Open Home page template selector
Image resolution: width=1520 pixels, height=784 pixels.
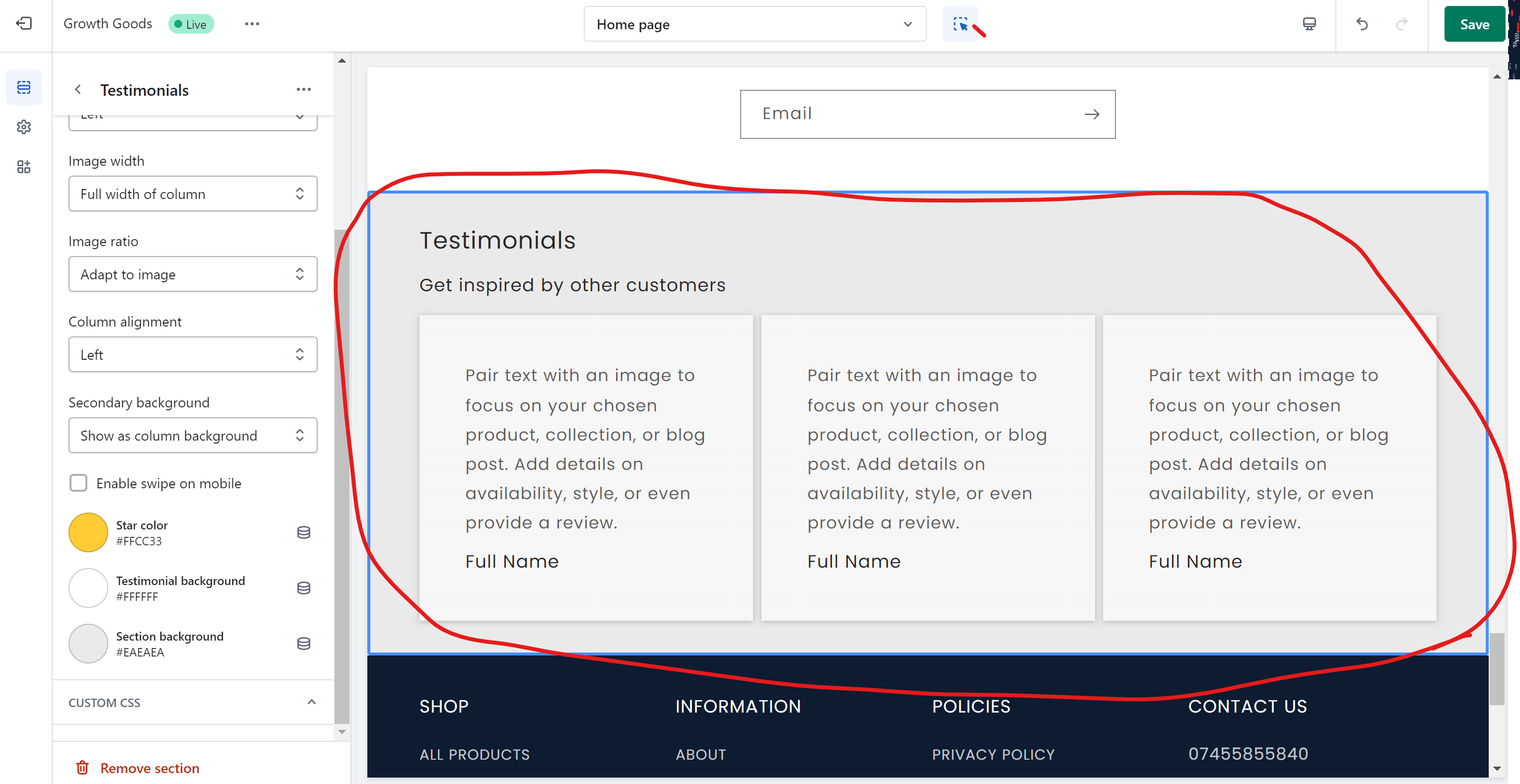(x=754, y=24)
